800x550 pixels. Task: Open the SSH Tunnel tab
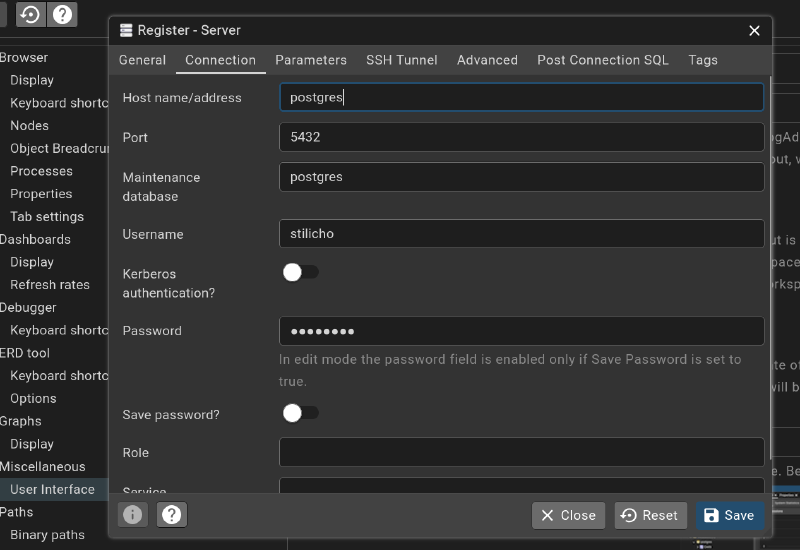pos(401,60)
